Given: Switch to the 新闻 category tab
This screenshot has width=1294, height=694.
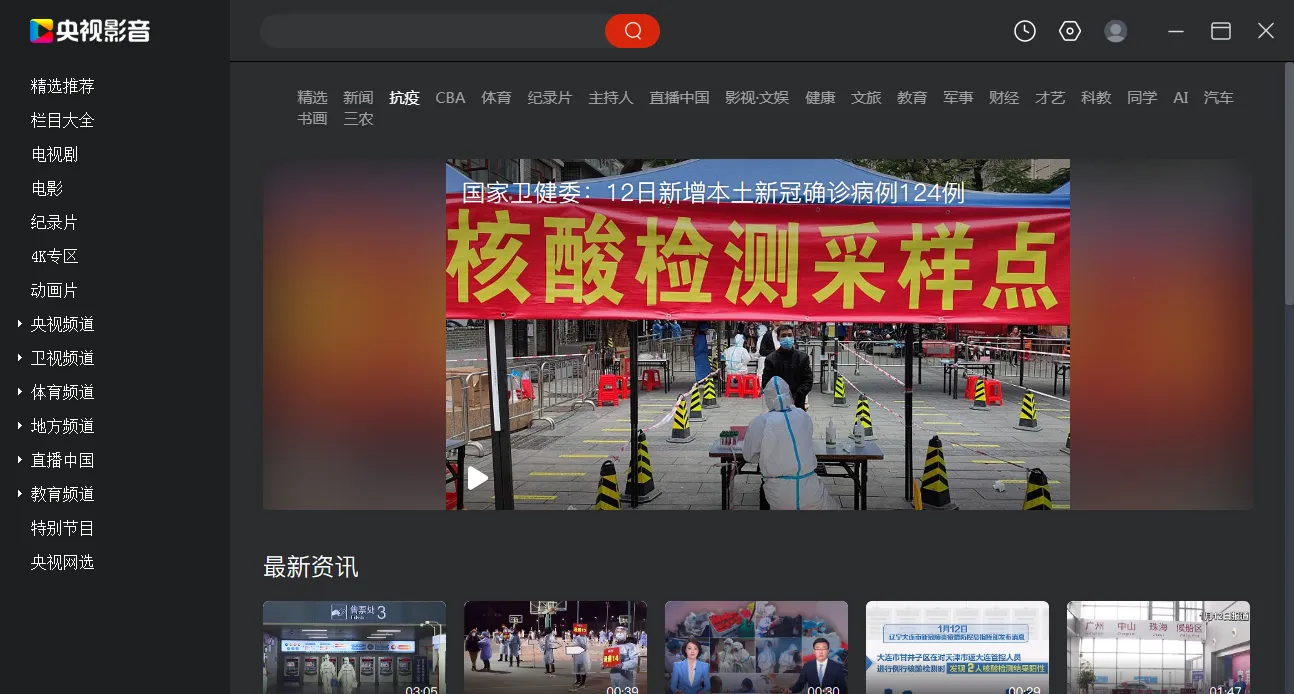Looking at the screenshot, I should point(358,98).
